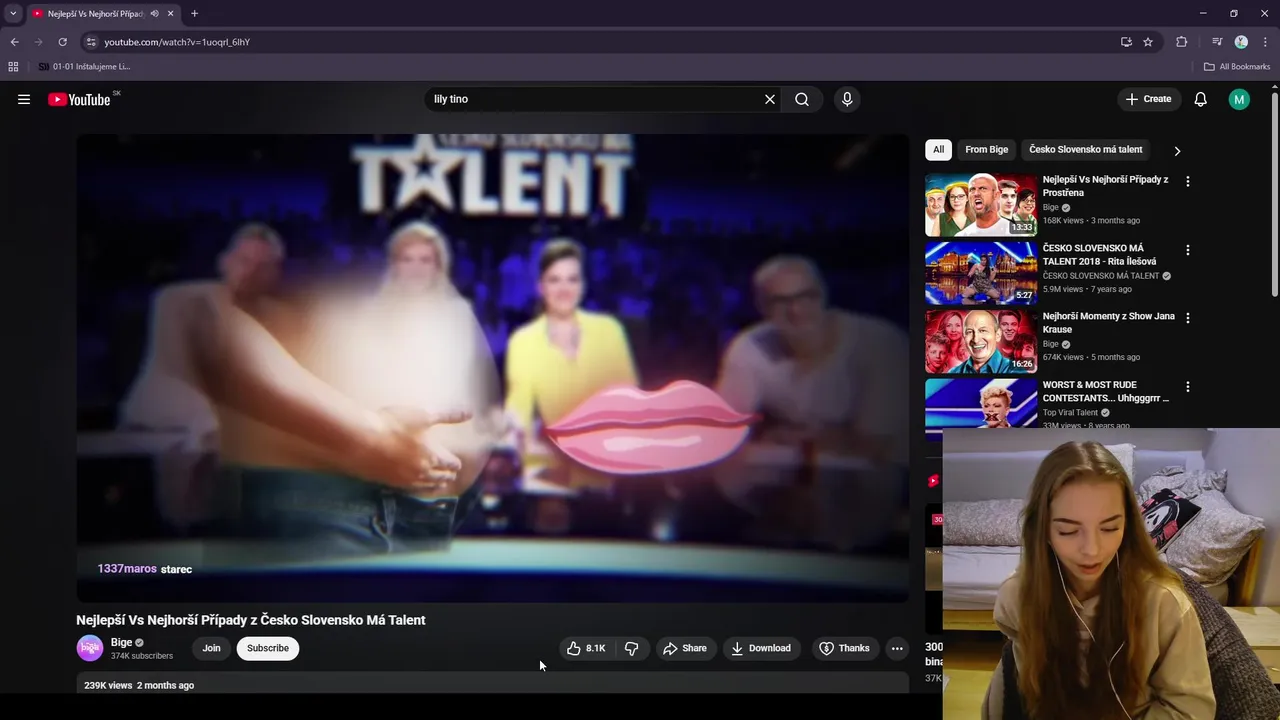Bookmark this page with star icon
Viewport: 1280px width, 720px height.
coord(1148,42)
